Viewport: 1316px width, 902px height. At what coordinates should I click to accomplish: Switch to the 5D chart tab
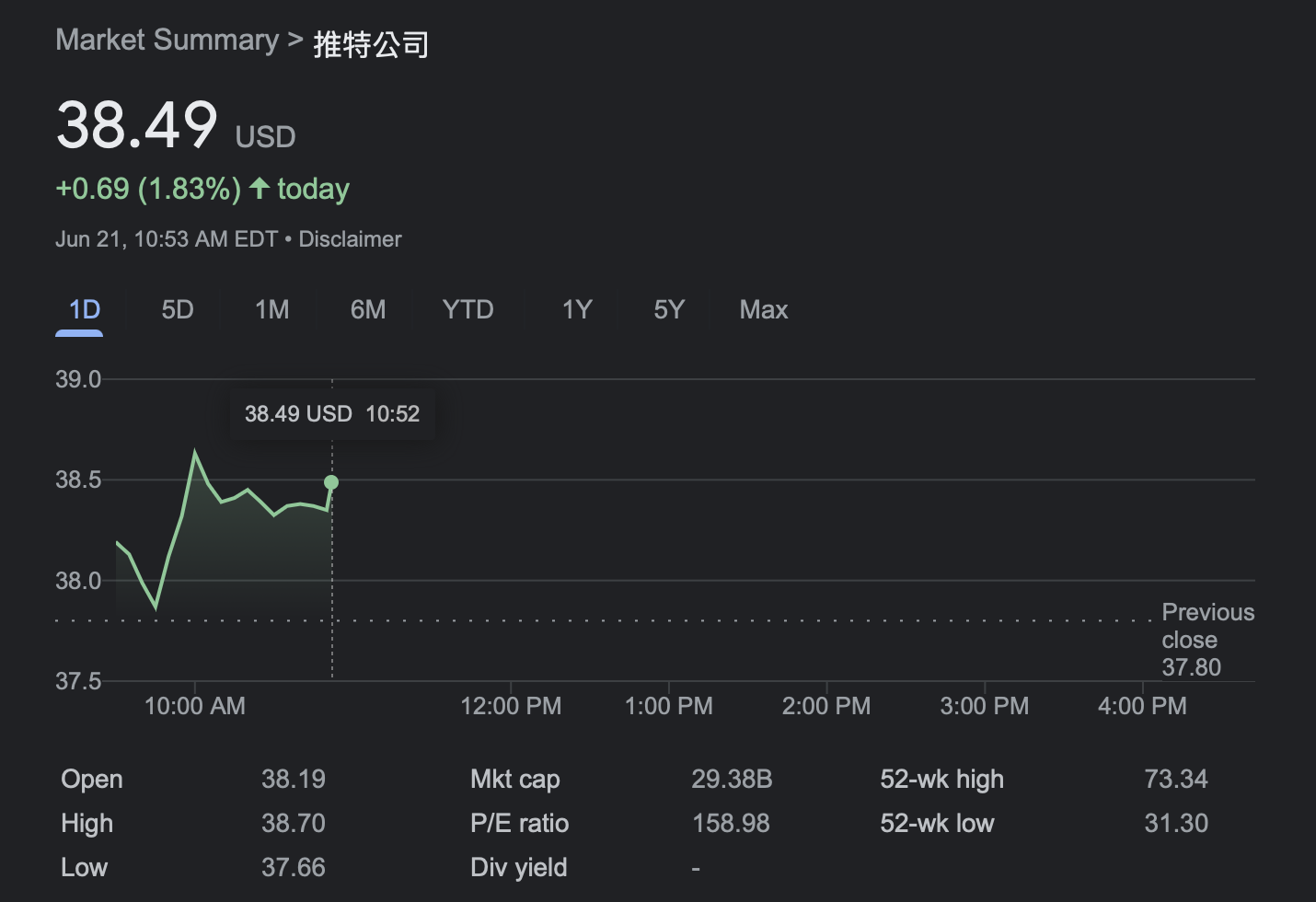(178, 309)
